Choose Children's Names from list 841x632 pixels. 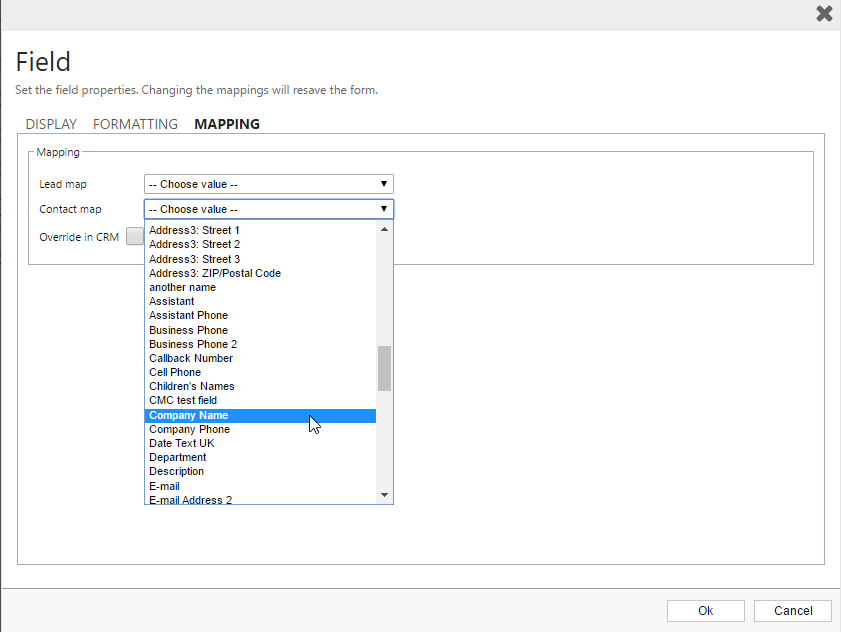(192, 386)
